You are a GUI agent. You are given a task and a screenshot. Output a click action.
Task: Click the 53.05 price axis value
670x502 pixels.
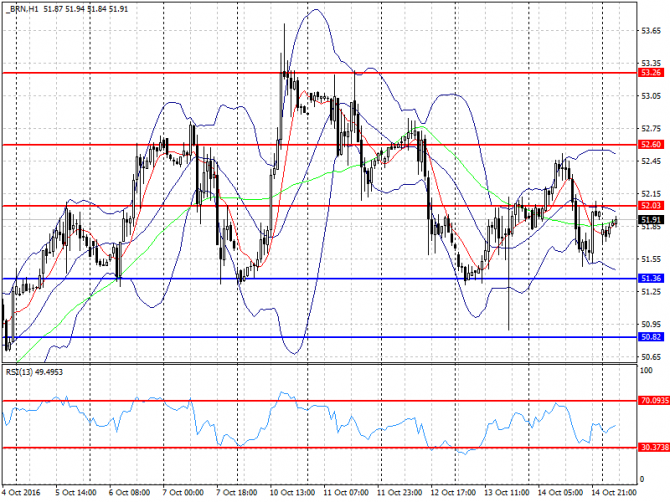(x=651, y=96)
